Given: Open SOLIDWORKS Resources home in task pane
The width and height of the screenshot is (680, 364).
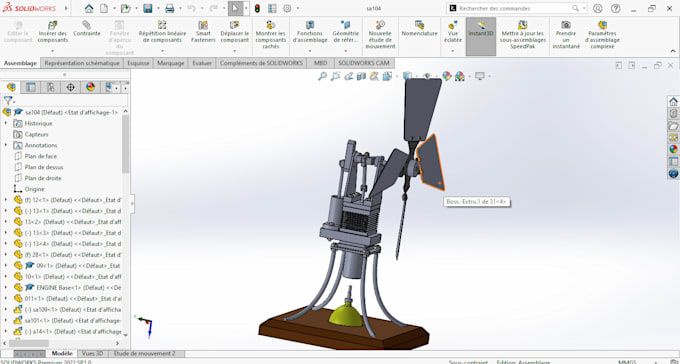Looking at the screenshot, I should click(673, 102).
